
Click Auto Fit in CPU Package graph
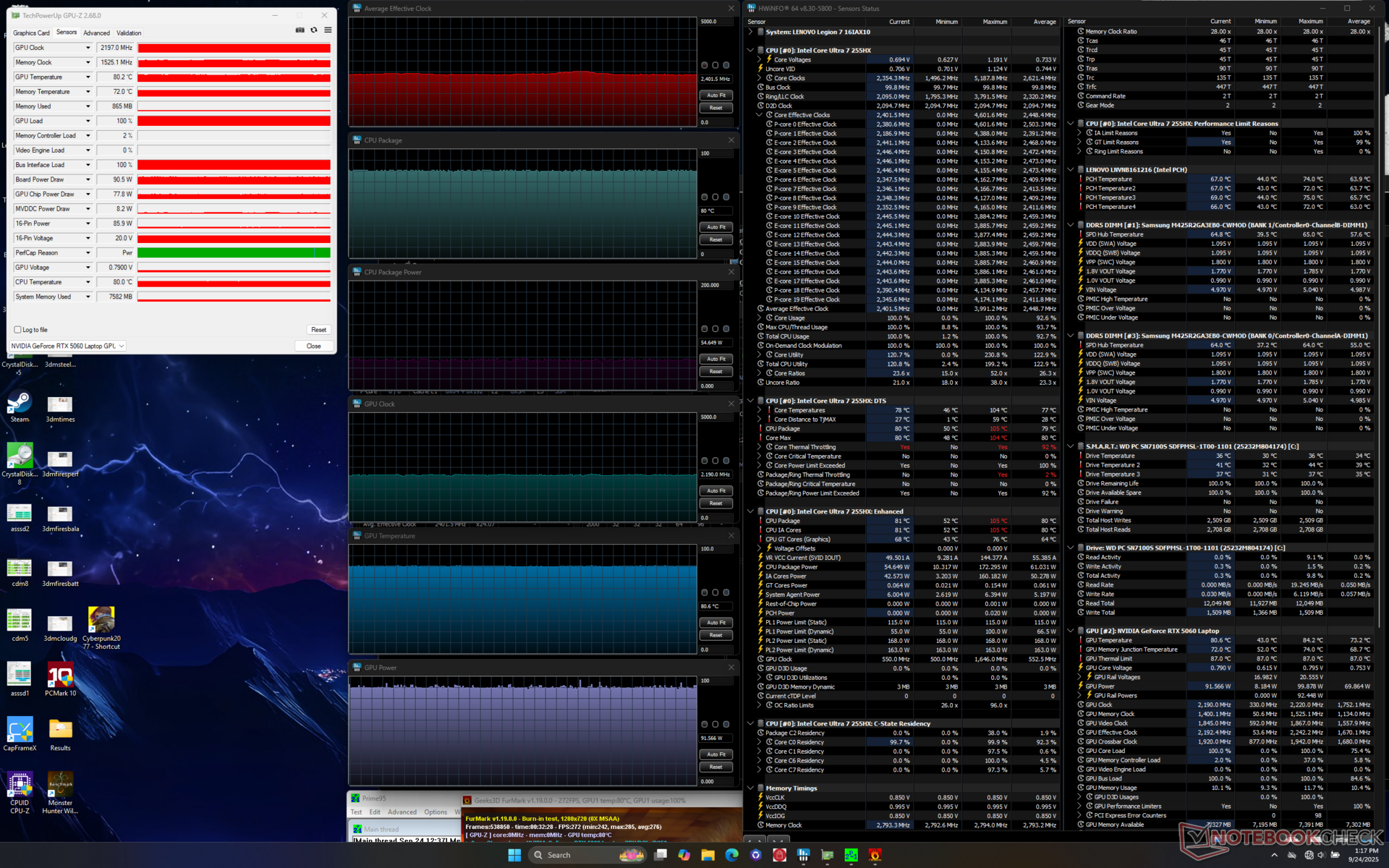[x=715, y=227]
